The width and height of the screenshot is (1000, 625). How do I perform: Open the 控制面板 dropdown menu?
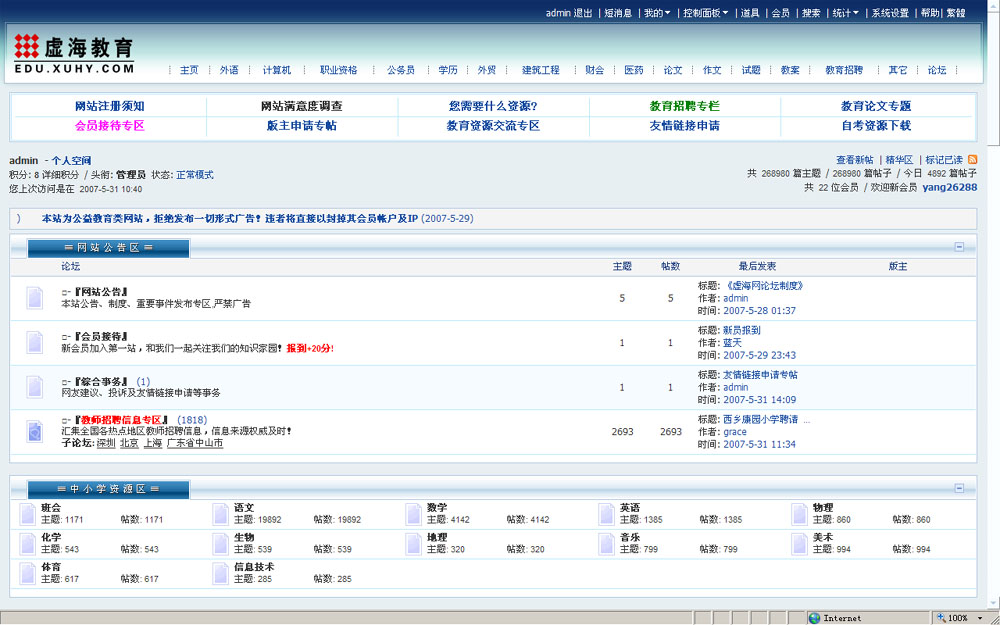point(705,13)
